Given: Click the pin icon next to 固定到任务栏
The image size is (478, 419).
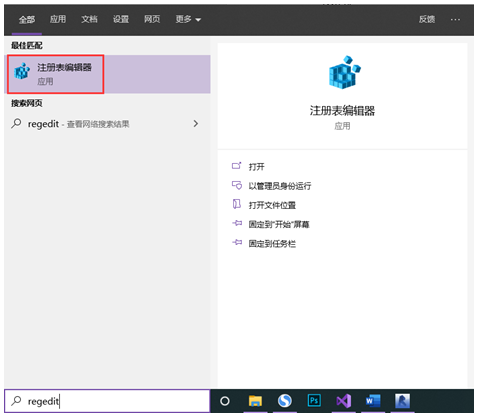Looking at the screenshot, I should pos(237,243).
